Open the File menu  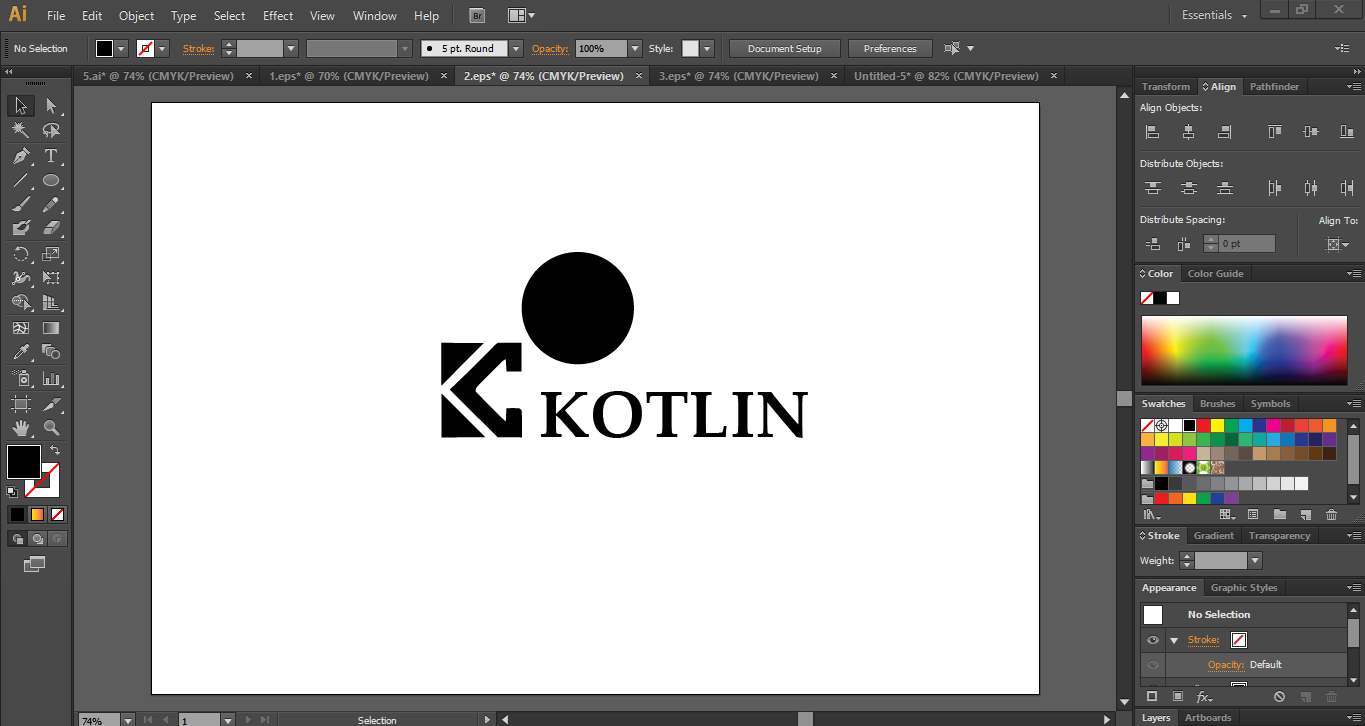[x=56, y=16]
